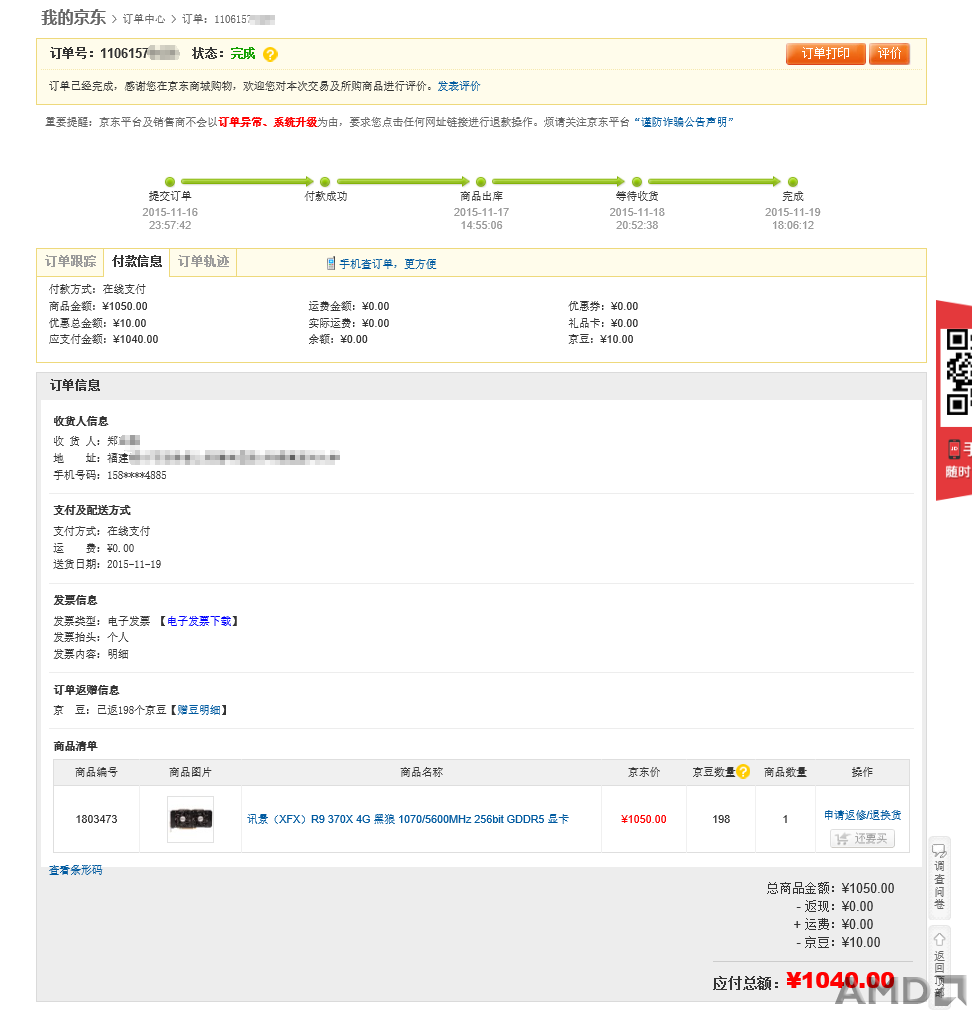Click the question mark next to 京豆数量

pos(743,772)
